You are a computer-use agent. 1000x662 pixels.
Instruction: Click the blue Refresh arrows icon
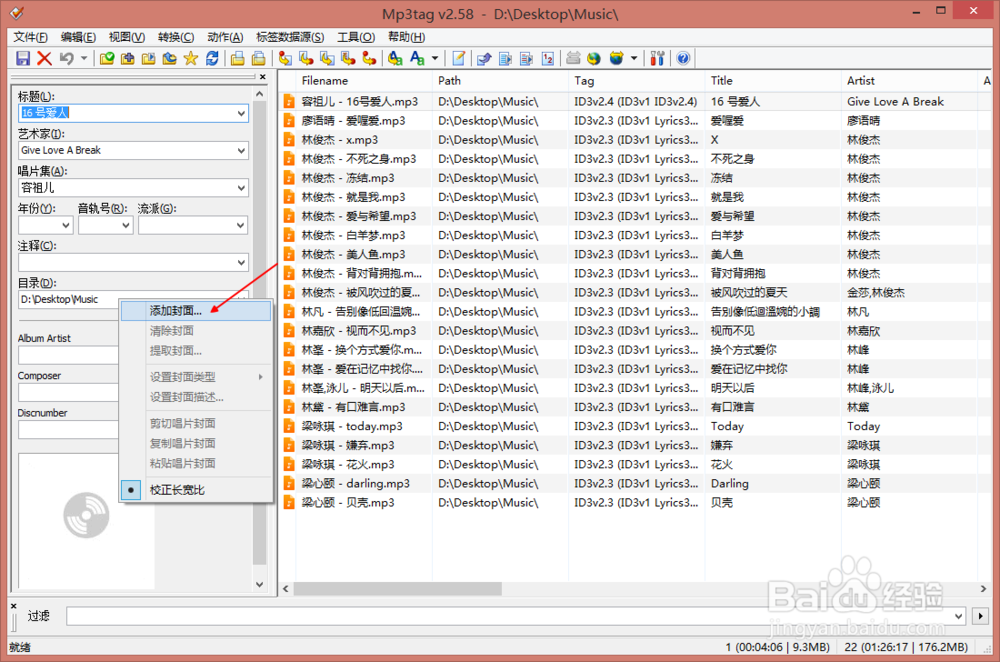pos(212,59)
